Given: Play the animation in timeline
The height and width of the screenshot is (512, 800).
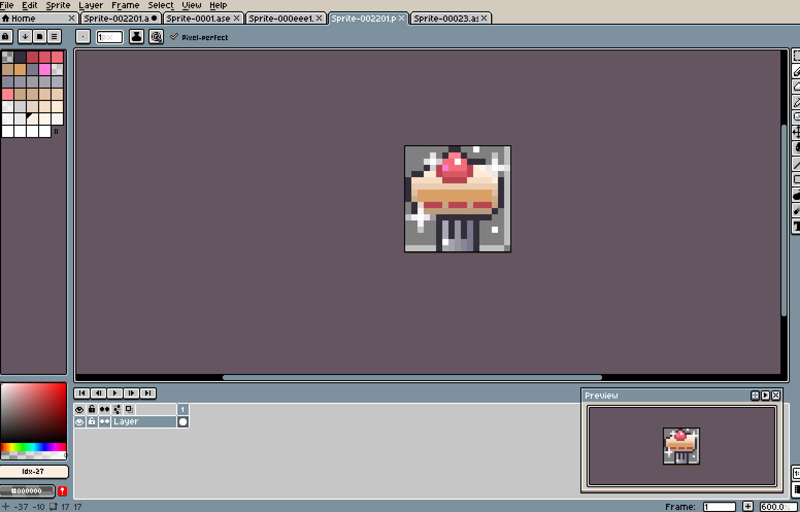Looking at the screenshot, I should (115, 393).
